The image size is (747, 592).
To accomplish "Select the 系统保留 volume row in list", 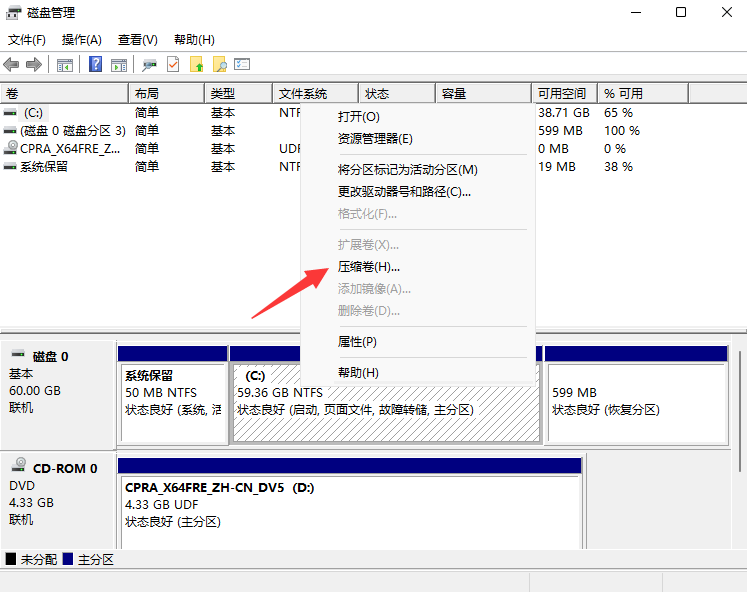I will click(44, 167).
